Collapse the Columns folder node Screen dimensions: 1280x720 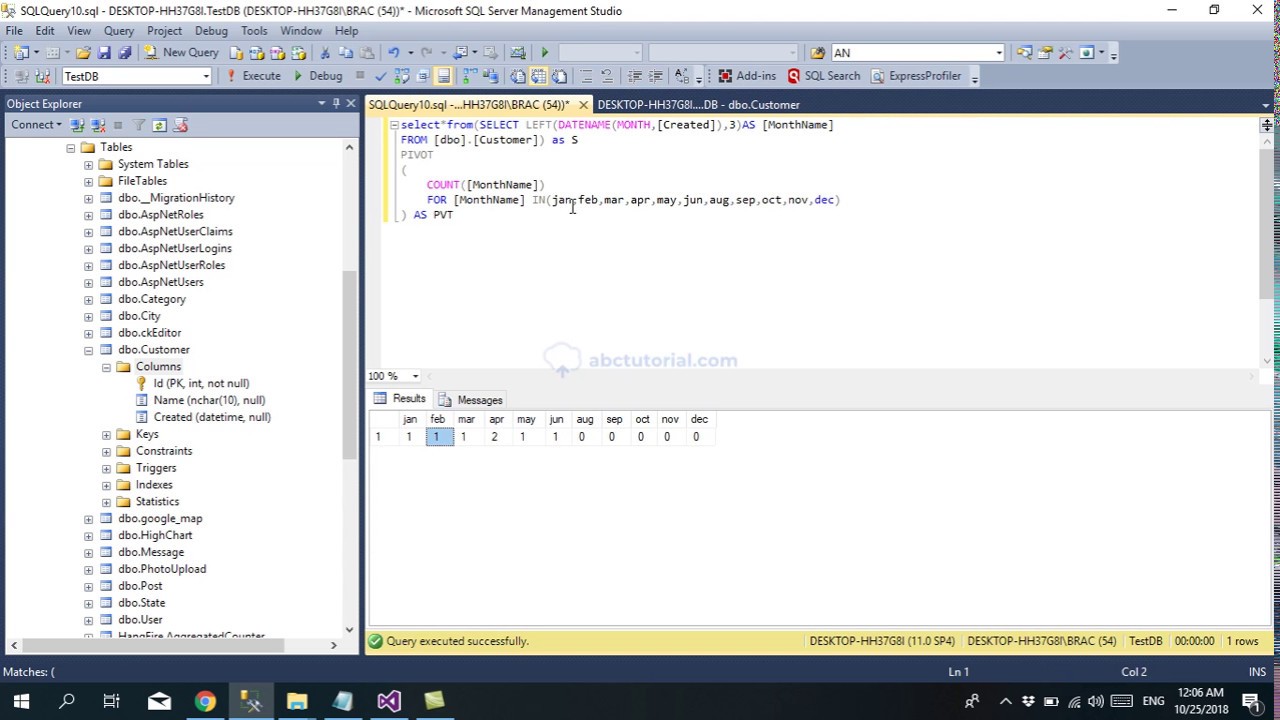tap(106, 367)
